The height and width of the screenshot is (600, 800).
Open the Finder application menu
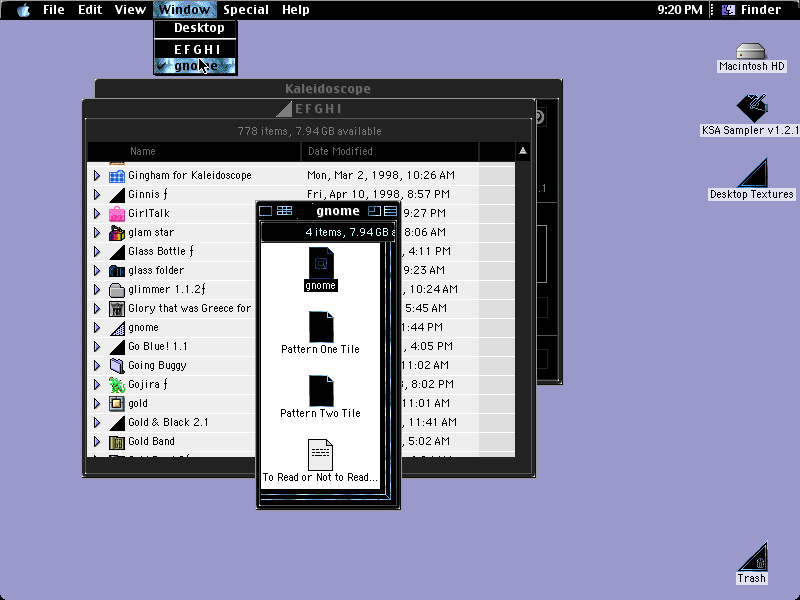point(752,10)
